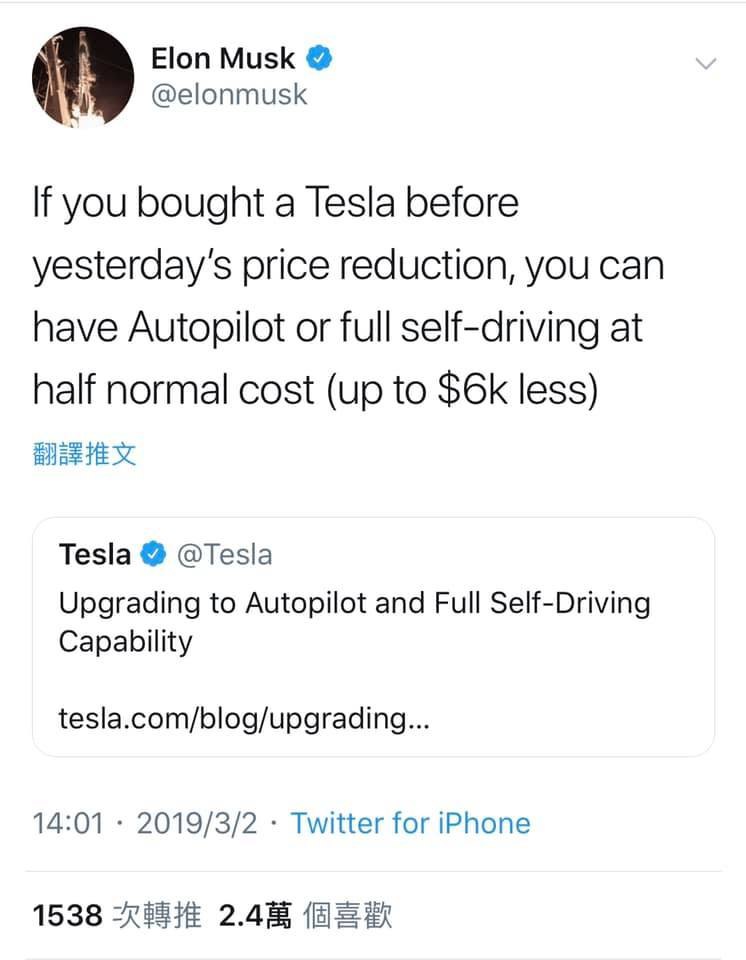The height and width of the screenshot is (960, 746).
Task: Click the blue verified badge beside Elon Musk
Action: (x=319, y=59)
